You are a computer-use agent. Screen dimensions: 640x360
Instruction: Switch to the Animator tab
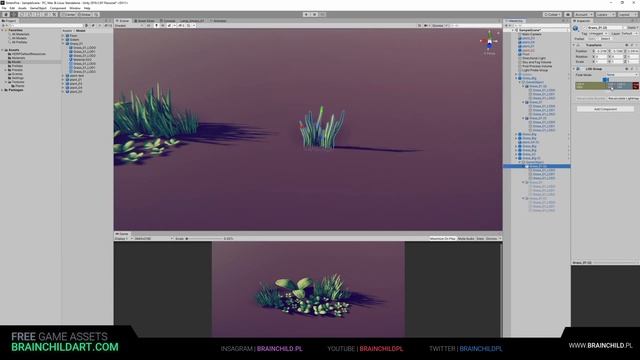click(x=218, y=20)
